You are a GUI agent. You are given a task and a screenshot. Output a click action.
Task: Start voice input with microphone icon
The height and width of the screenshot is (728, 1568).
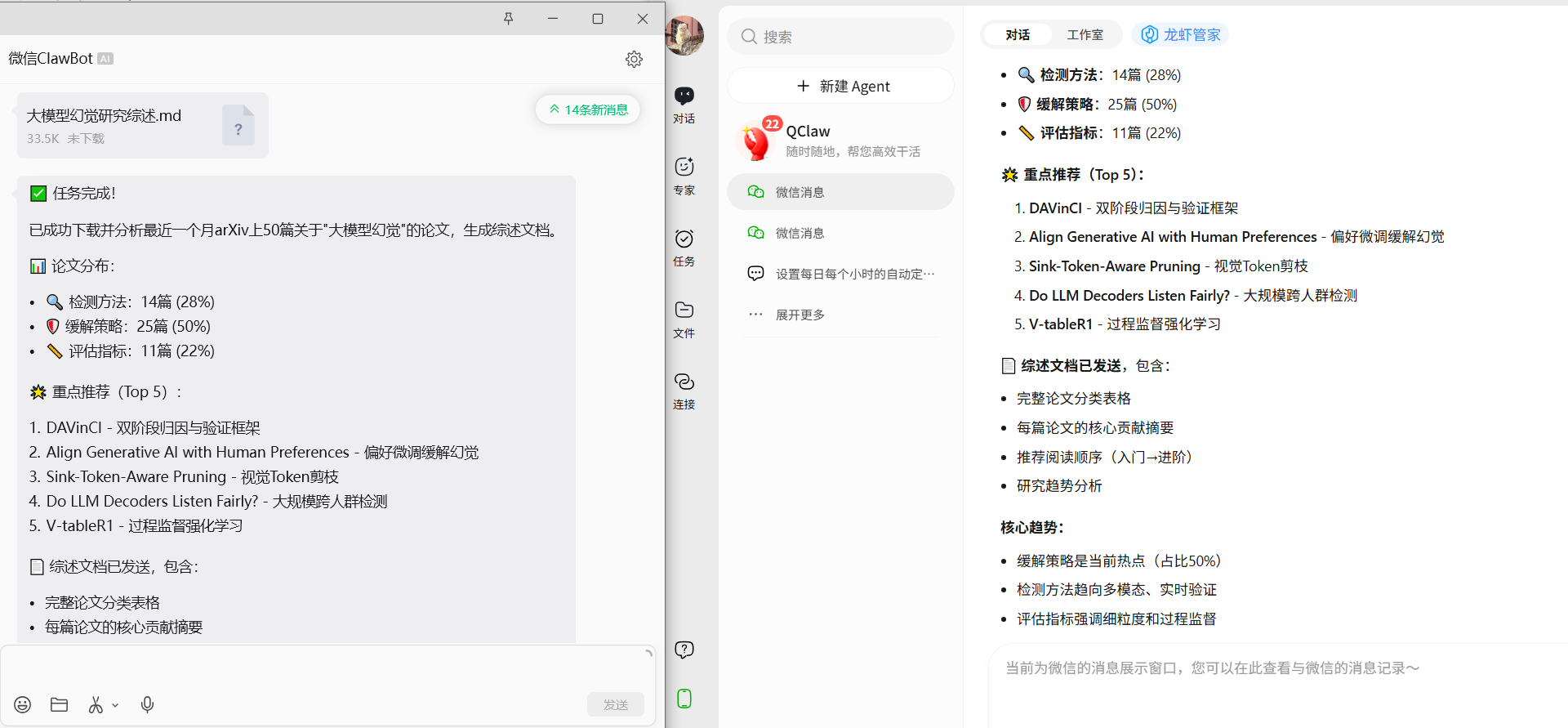point(147,704)
